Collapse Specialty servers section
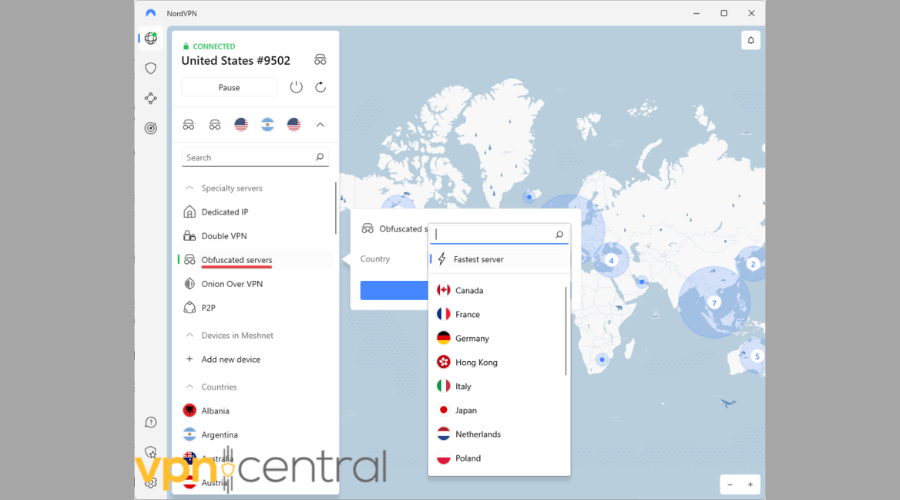 [189, 188]
